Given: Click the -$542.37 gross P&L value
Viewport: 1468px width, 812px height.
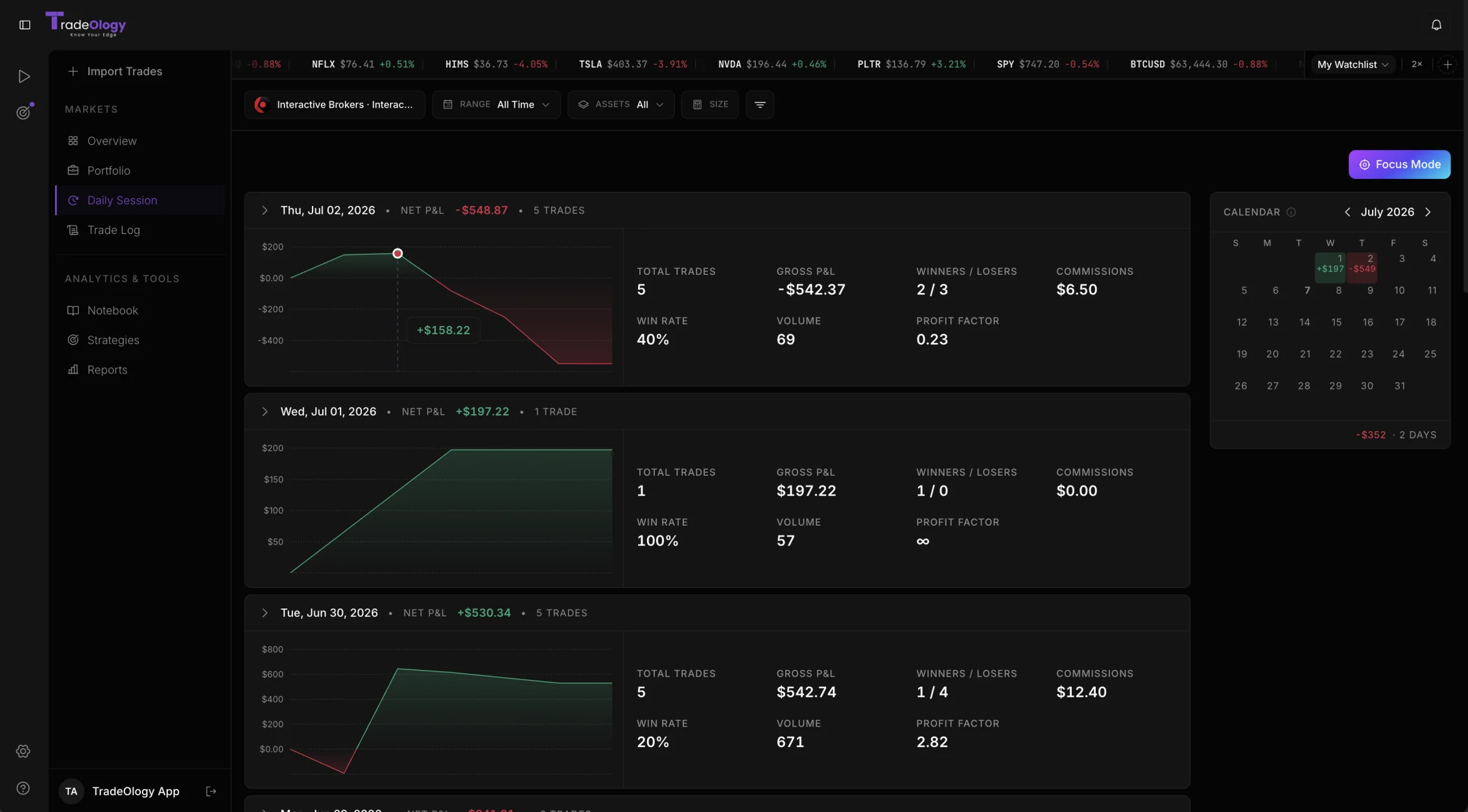Looking at the screenshot, I should (811, 290).
